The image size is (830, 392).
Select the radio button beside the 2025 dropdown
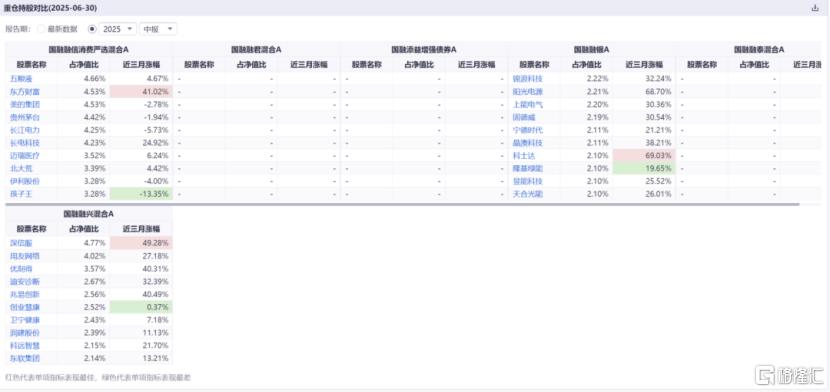point(92,29)
